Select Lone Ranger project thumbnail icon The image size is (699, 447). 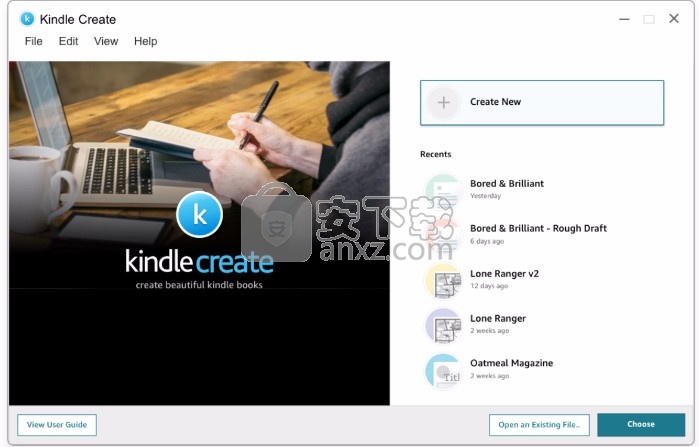pos(442,326)
